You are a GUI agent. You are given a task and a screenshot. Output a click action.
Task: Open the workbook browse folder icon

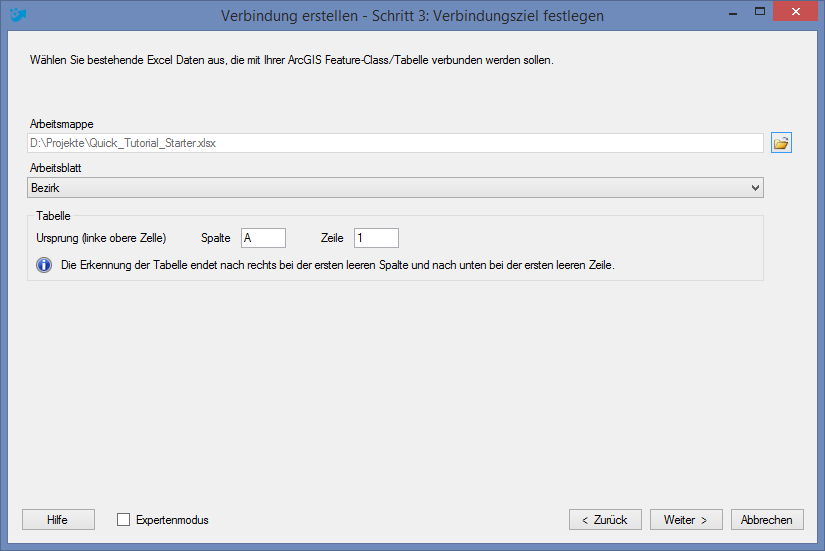pos(781,143)
